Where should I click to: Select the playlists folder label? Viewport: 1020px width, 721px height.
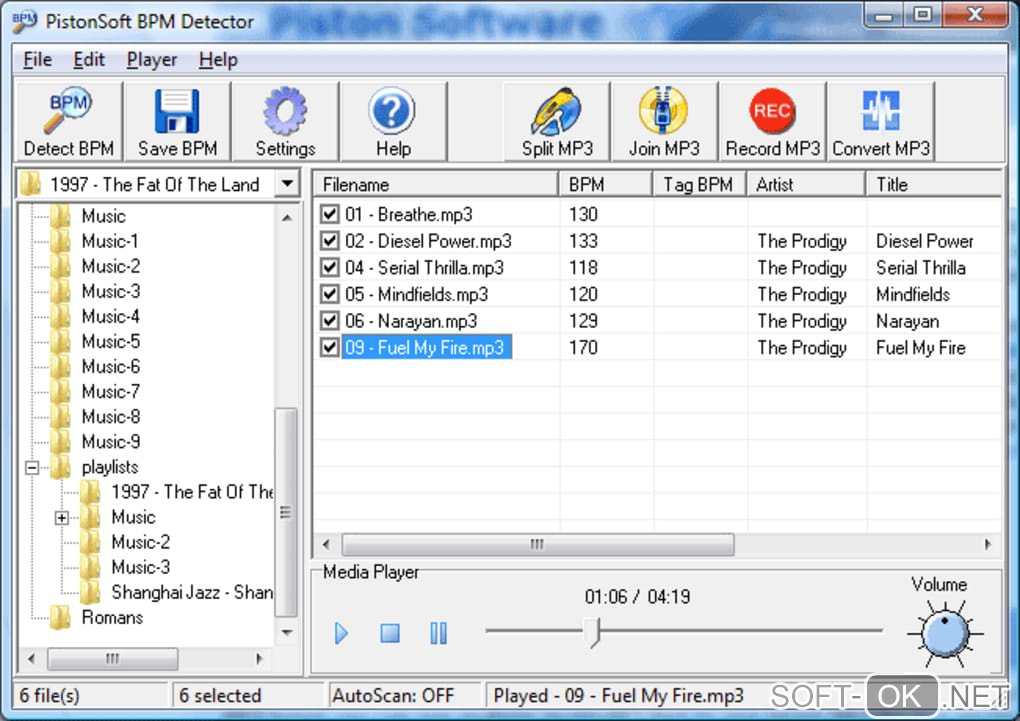110,467
